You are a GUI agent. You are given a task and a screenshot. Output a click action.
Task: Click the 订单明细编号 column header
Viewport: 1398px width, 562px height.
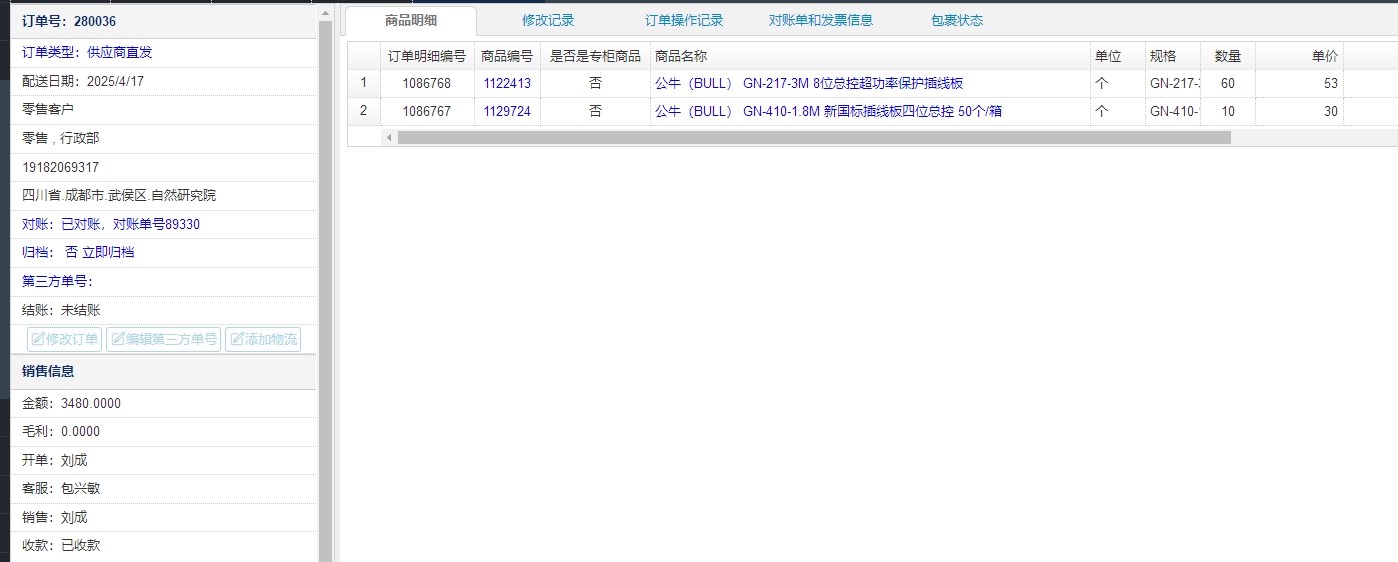[x=427, y=57]
